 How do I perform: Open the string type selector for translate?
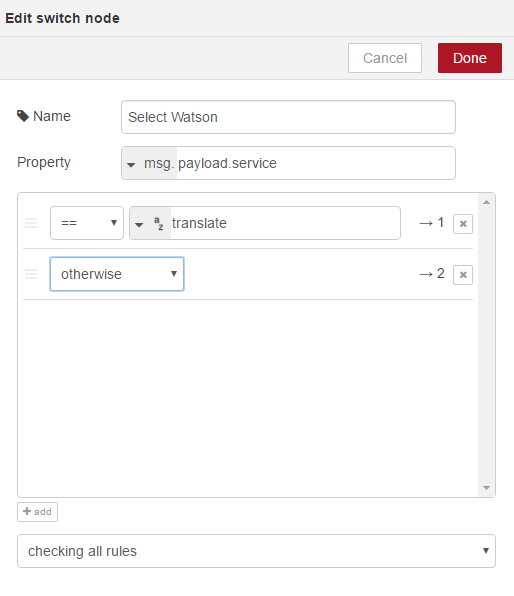pyautogui.click(x=150, y=223)
